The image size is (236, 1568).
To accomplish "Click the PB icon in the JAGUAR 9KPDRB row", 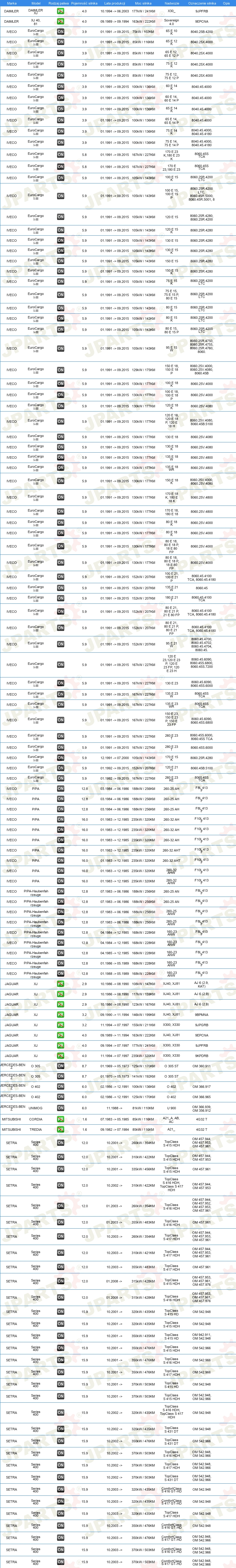I will pos(60,1056).
